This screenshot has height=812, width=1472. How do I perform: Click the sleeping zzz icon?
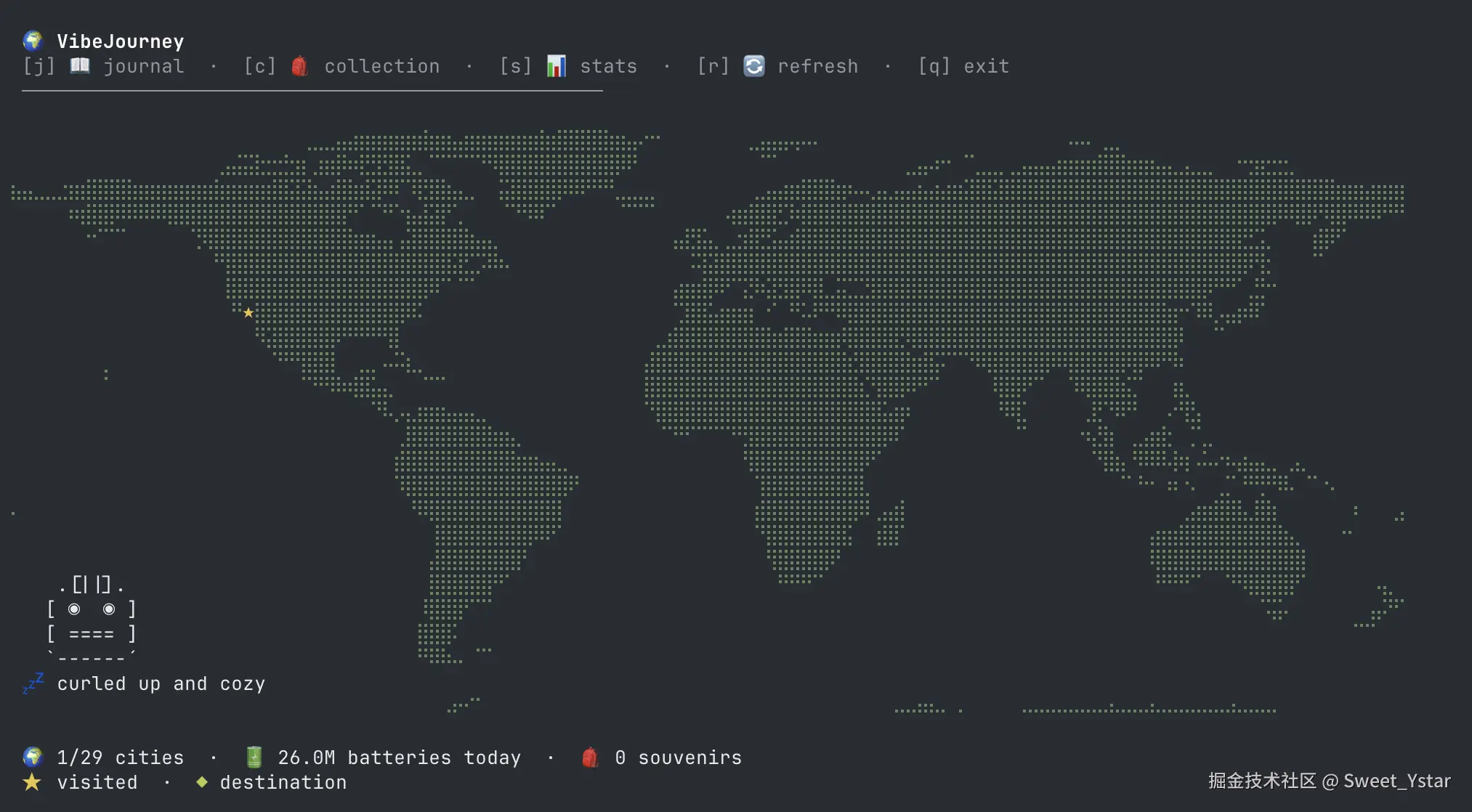point(33,683)
